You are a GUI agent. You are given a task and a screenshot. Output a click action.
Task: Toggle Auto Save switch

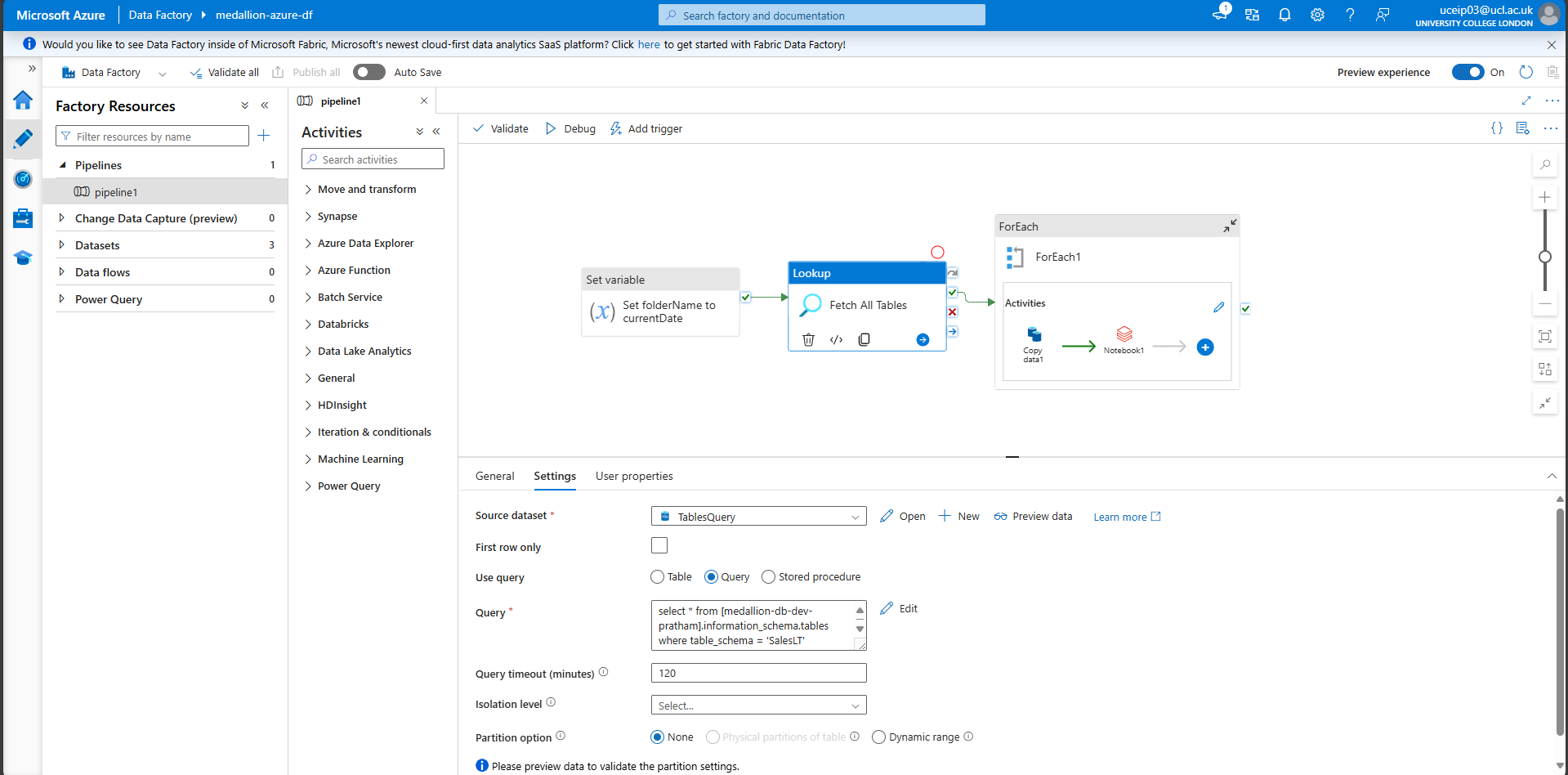(369, 72)
